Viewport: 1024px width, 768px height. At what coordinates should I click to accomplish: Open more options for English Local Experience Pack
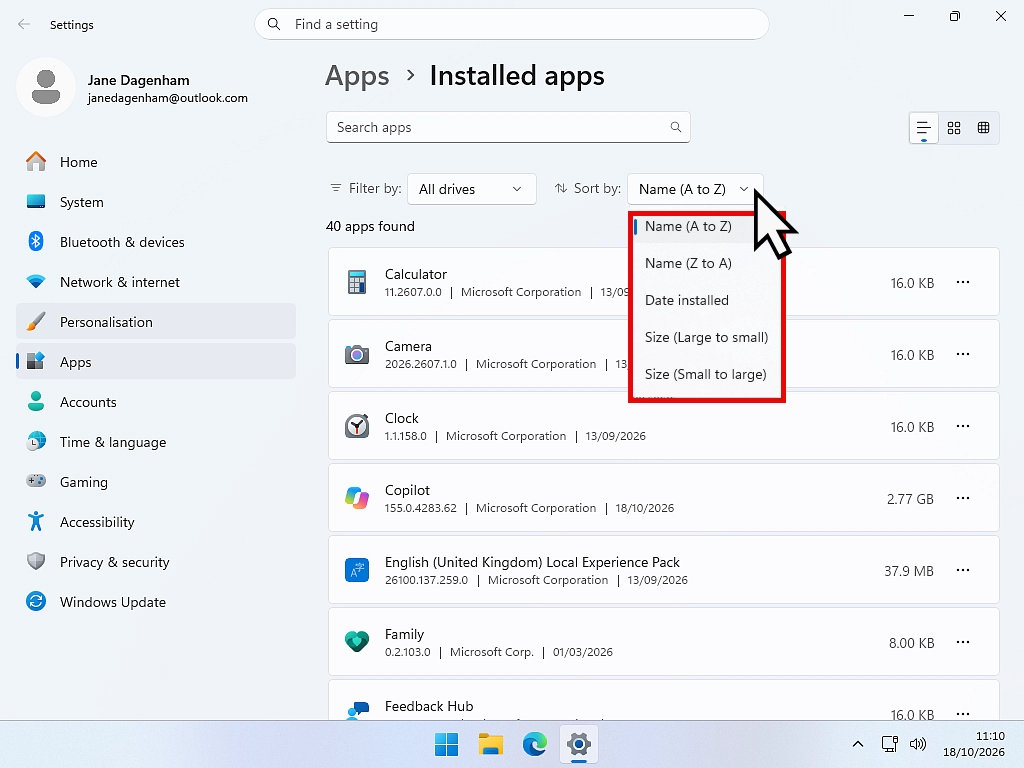pyautogui.click(x=963, y=570)
